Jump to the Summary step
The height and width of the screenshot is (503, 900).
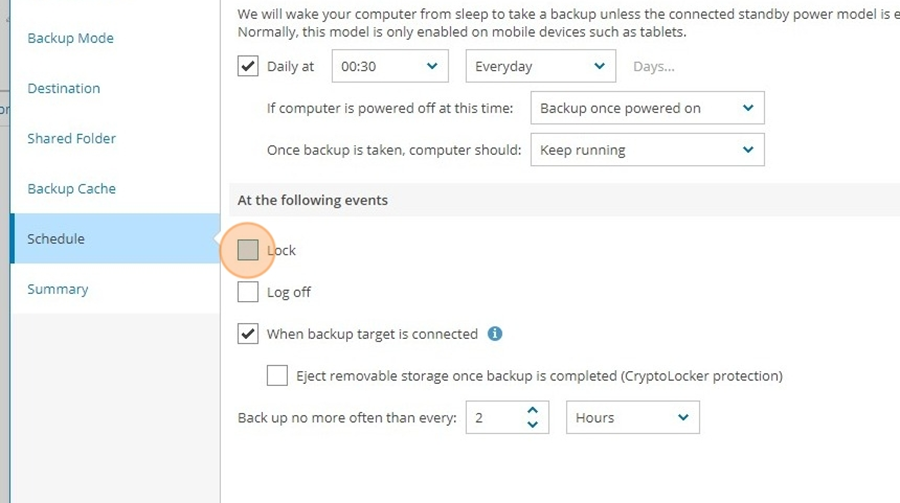pos(58,289)
